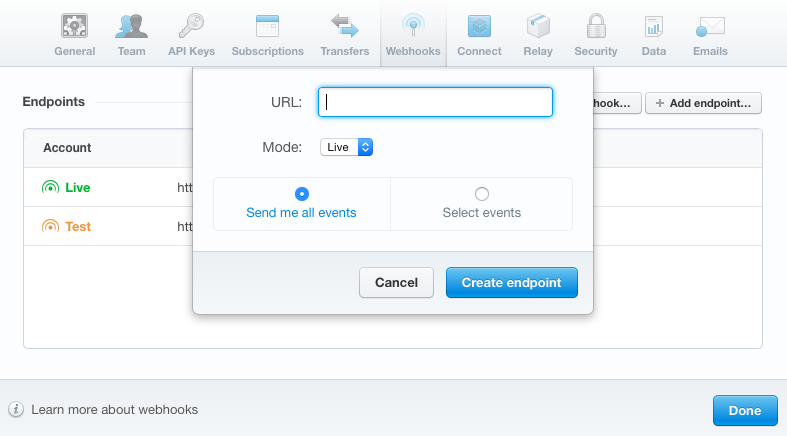Click the Account column header
Screen dimensions: 787x436
pyautogui.click(x=67, y=148)
